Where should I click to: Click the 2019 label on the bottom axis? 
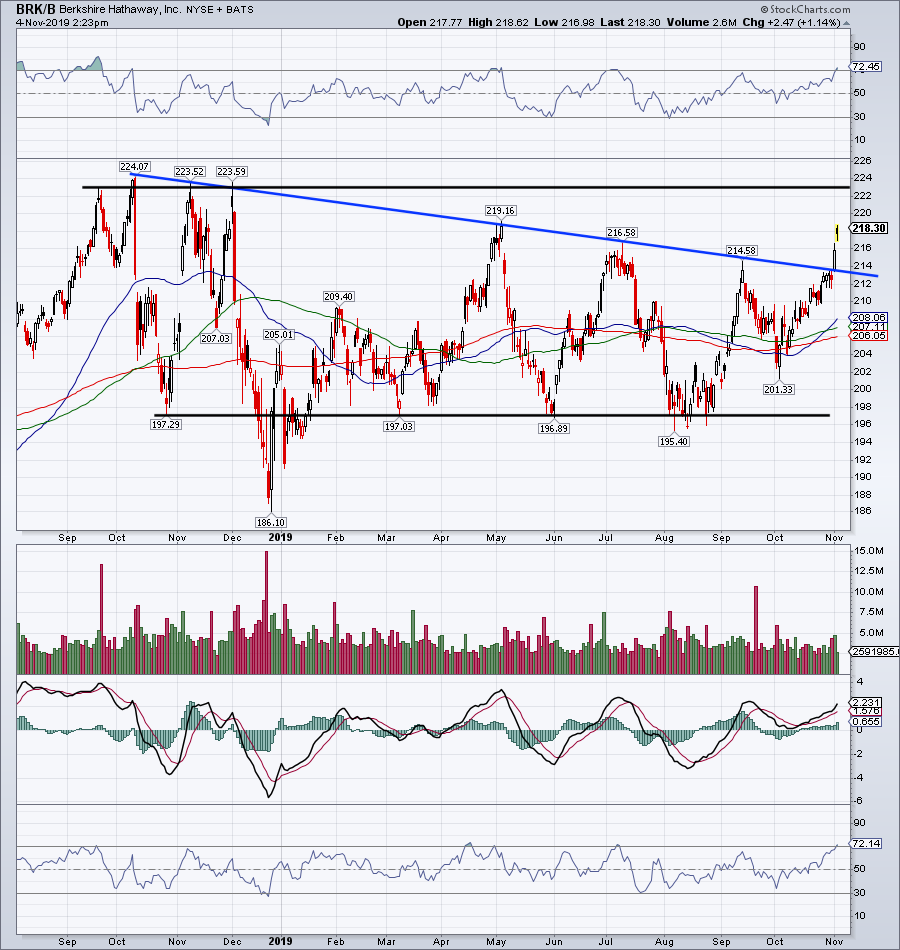280,942
